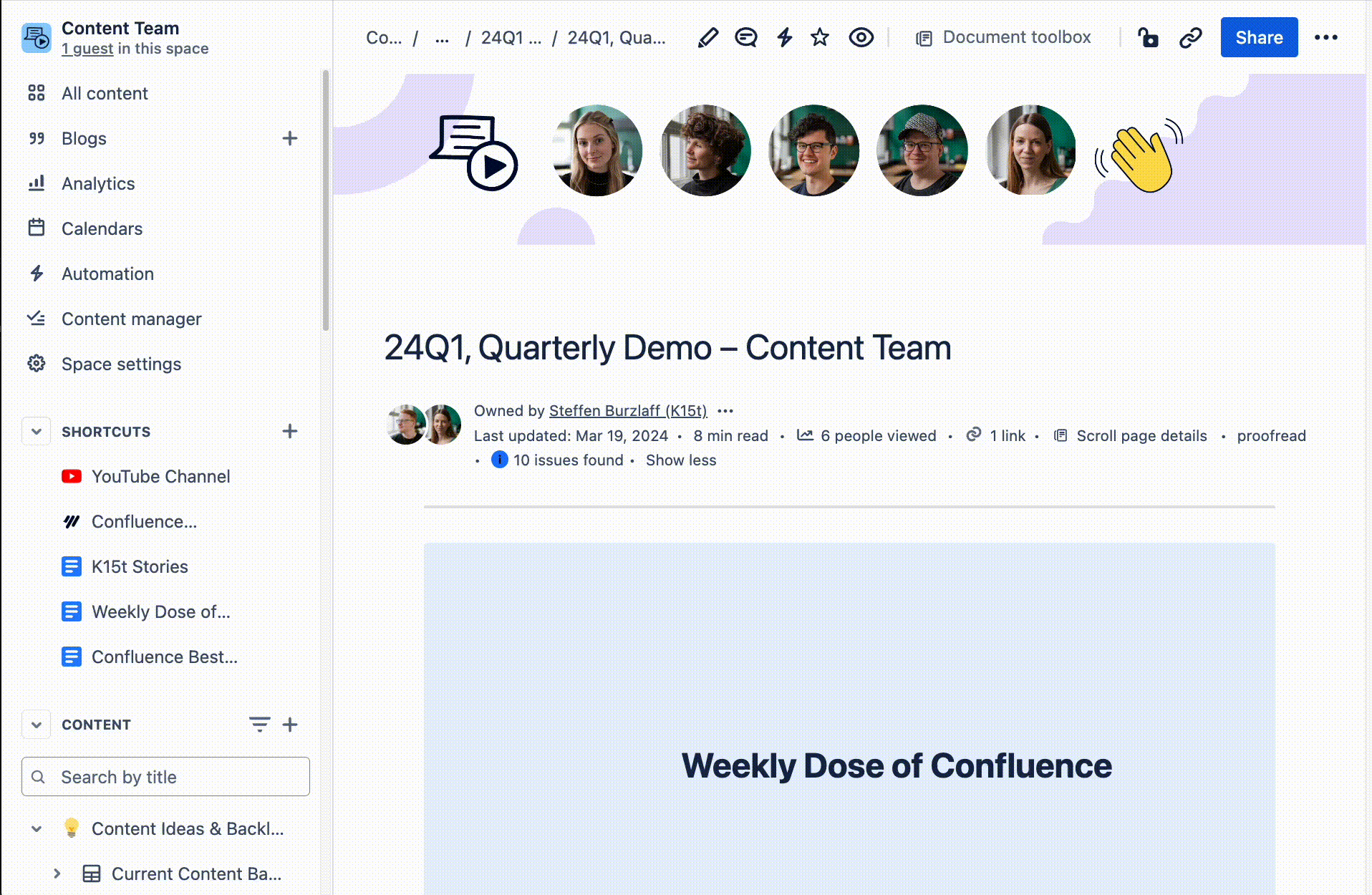Click the 1 link byline item

996,435
